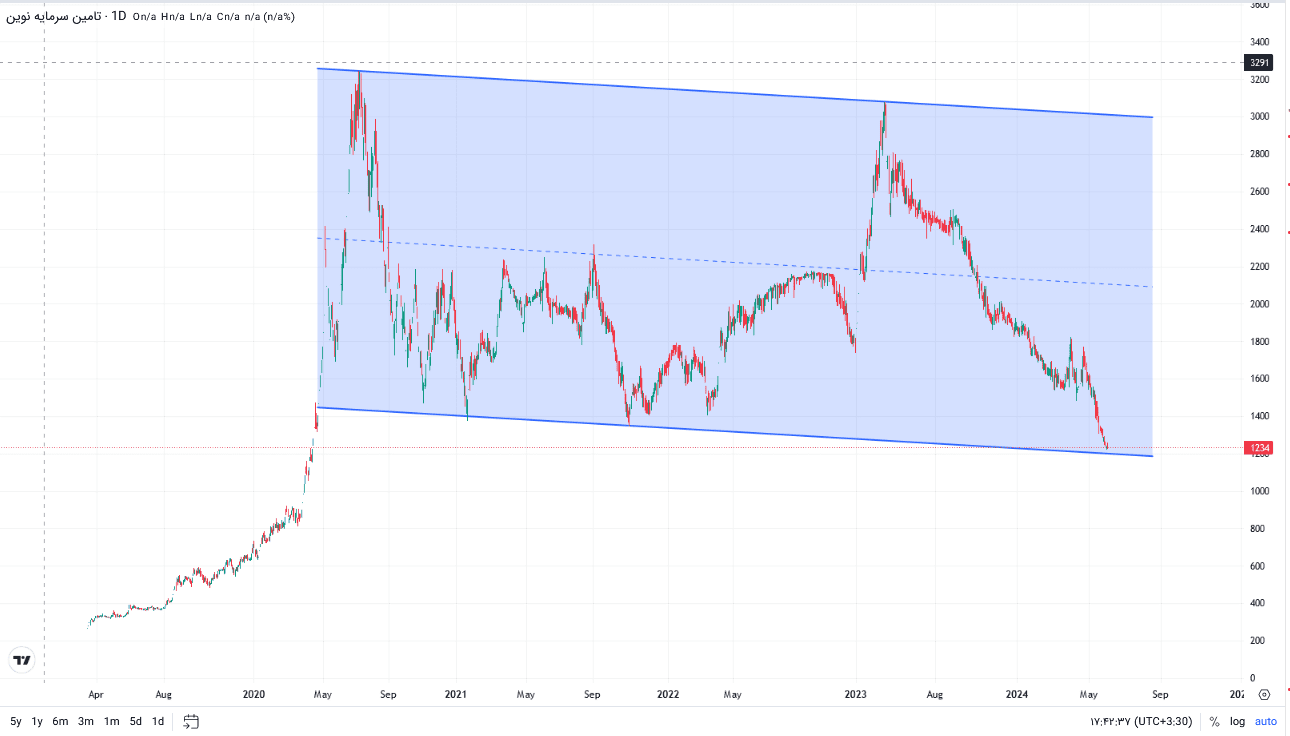Click the 1D interval label in legend
This screenshot has width=1290, height=736.
(119, 17)
